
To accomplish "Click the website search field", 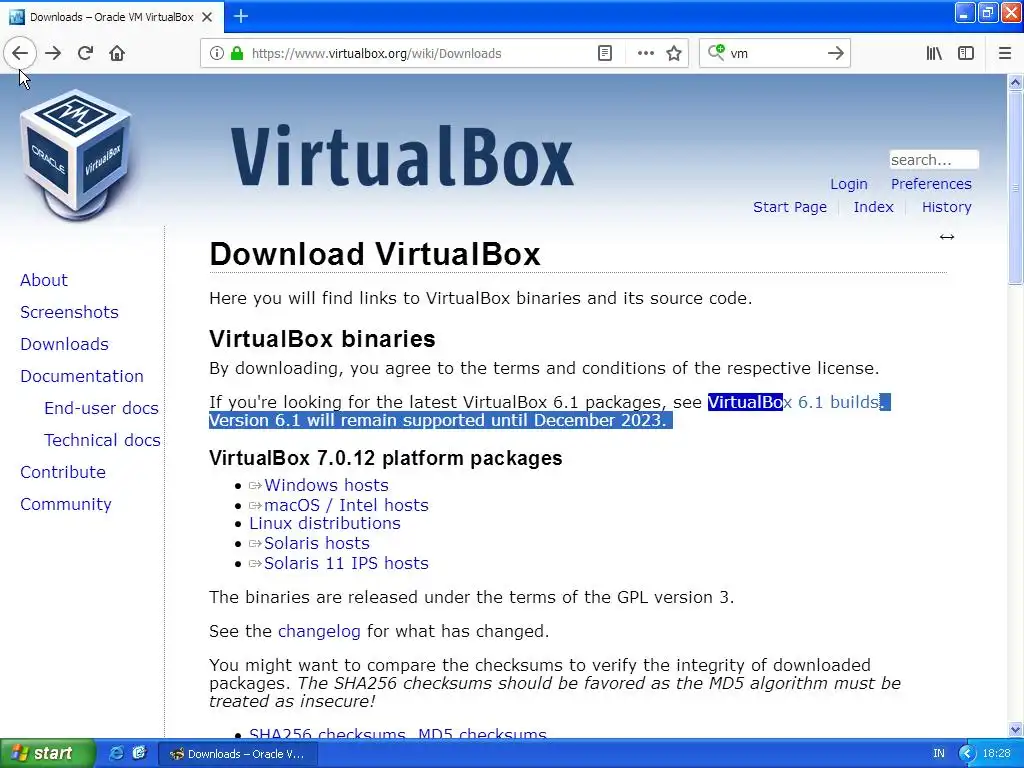I will 934,159.
